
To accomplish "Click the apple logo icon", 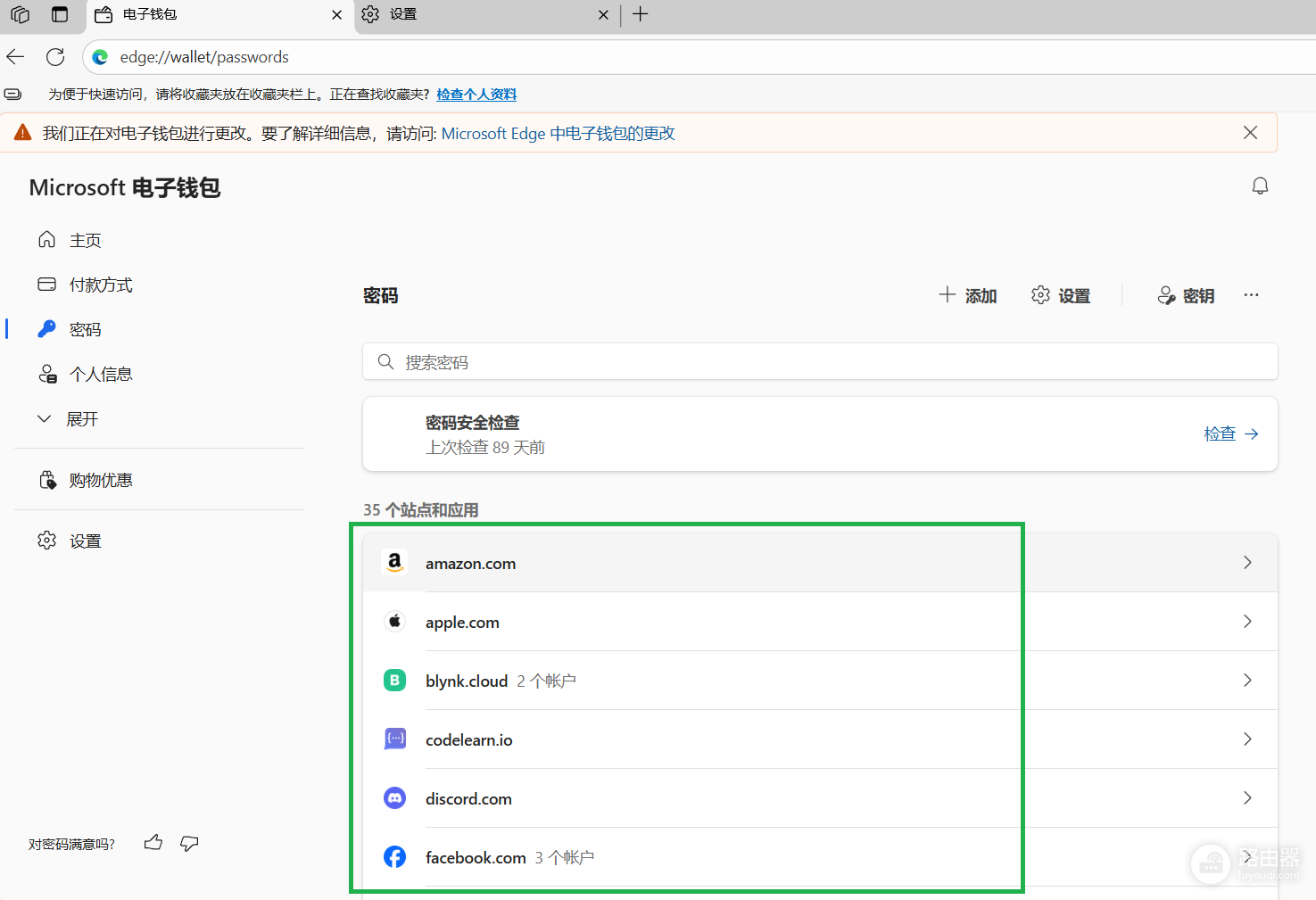I will tap(394, 621).
